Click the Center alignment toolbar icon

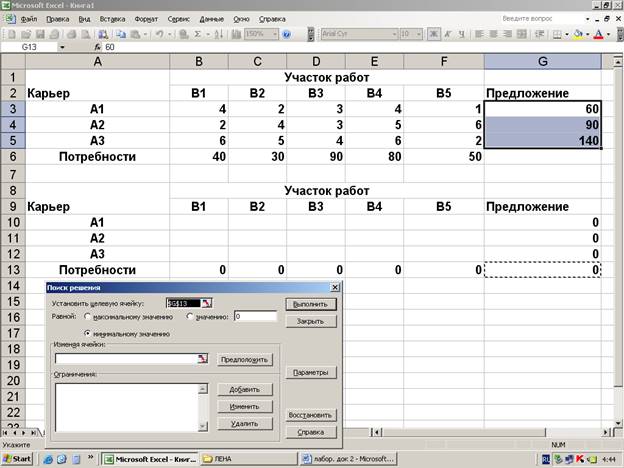pyautogui.click(x=493, y=34)
